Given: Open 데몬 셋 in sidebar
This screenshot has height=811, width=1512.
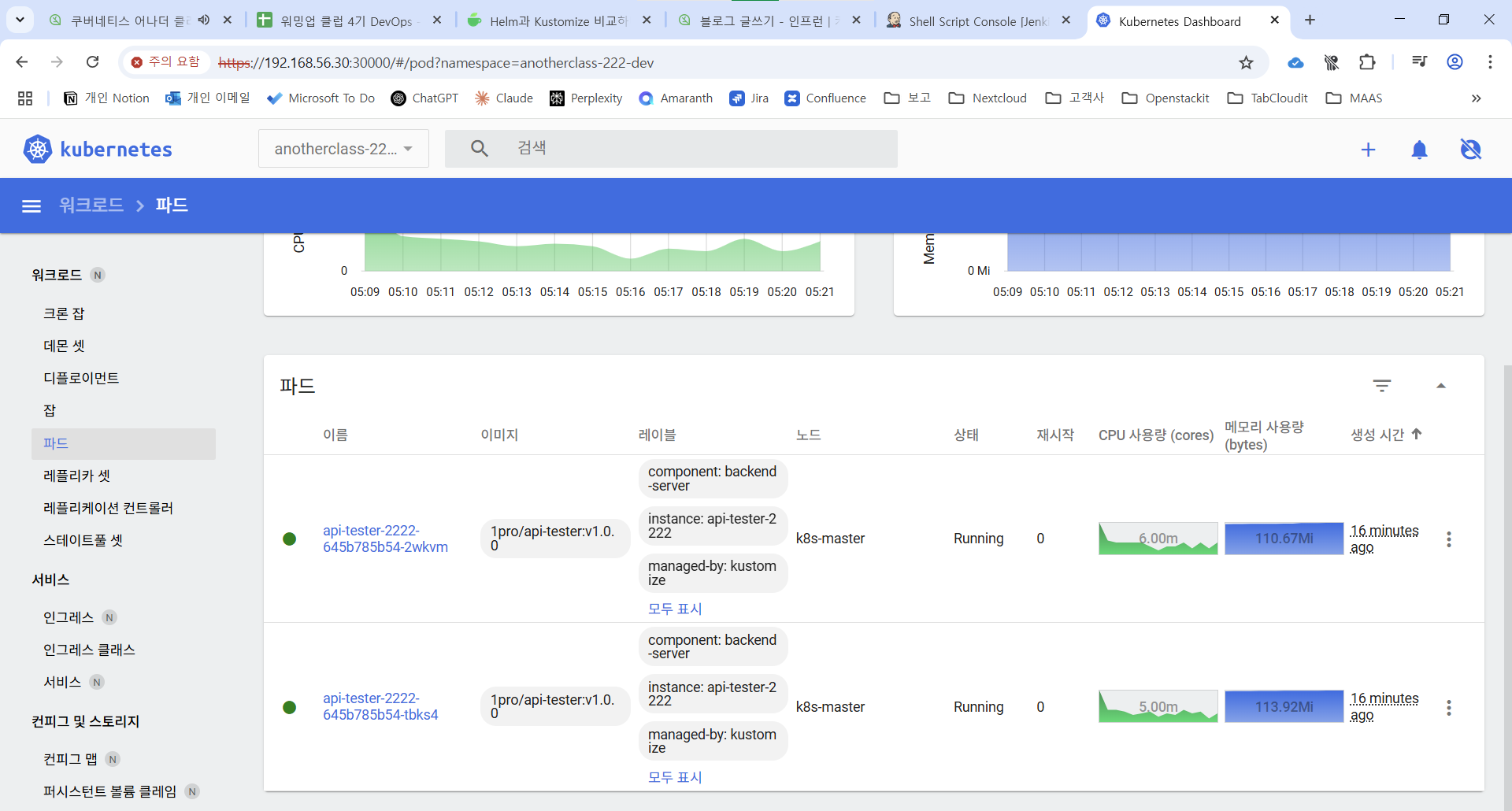Looking at the screenshot, I should coord(64,346).
